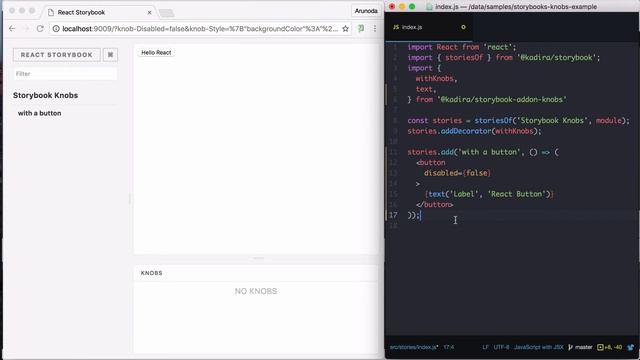Click line number 17 in the editor gutter
This screenshot has width=640, height=360.
point(393,215)
